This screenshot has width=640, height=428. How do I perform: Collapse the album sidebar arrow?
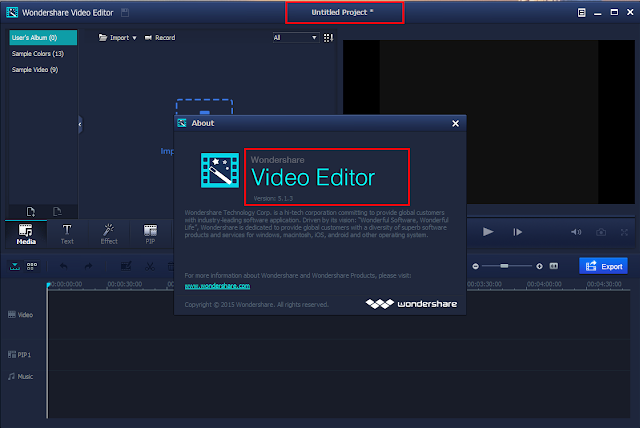80,124
